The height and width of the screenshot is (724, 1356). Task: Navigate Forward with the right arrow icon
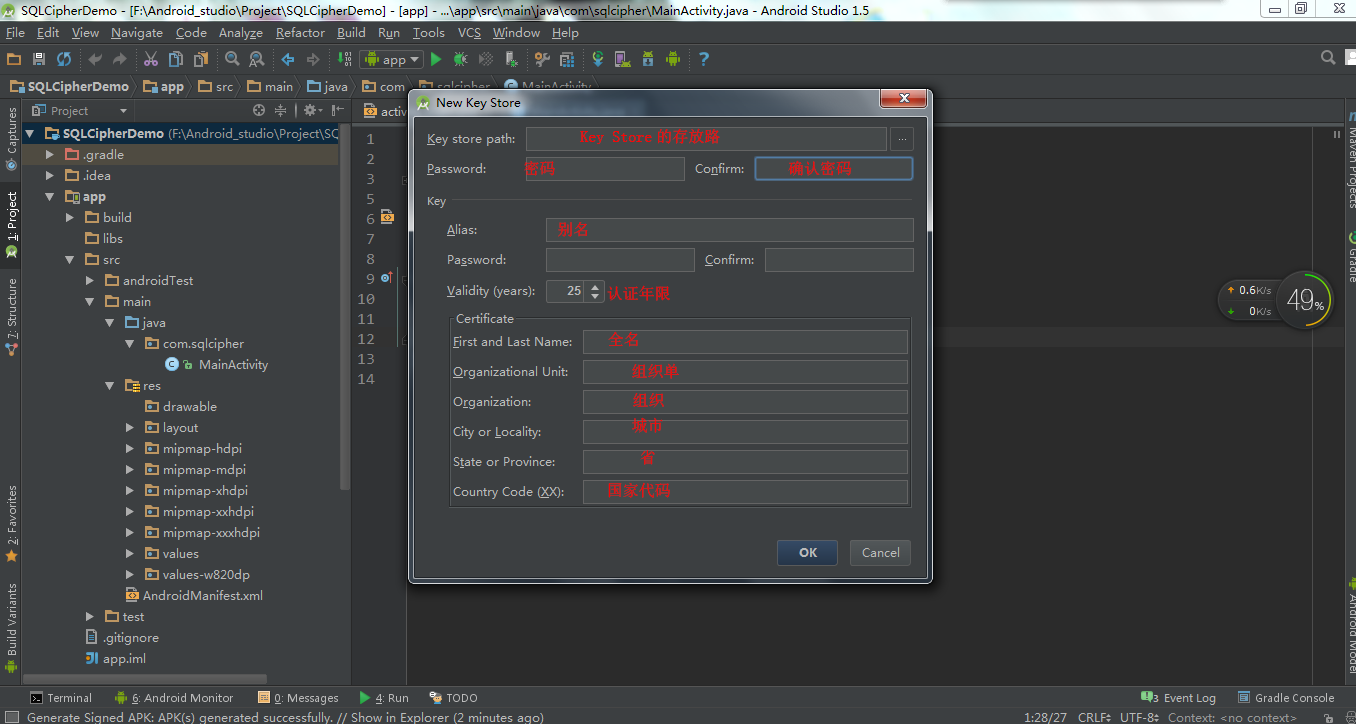tap(313, 59)
